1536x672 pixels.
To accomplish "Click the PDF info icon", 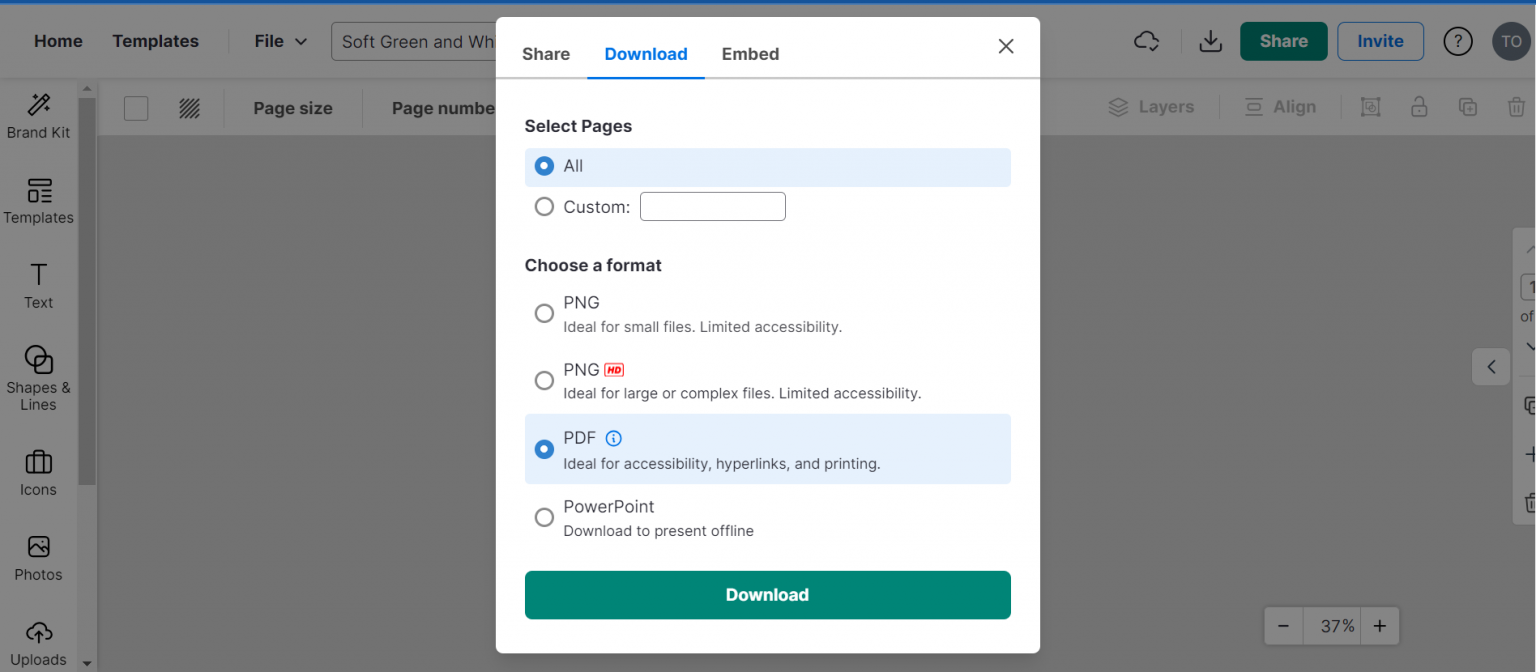I will coord(614,438).
